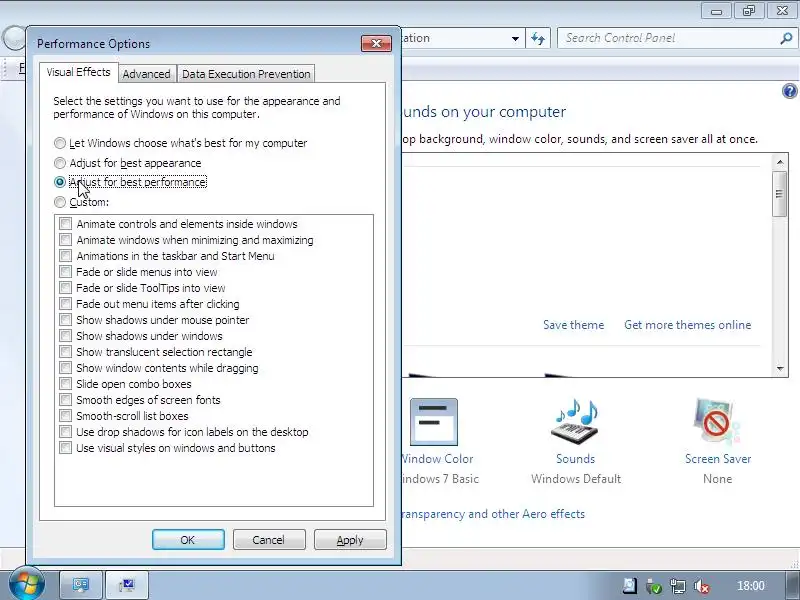Viewport: 800px width, 600px height.
Task: Click the green-check security tray icon
Action: 654,586
